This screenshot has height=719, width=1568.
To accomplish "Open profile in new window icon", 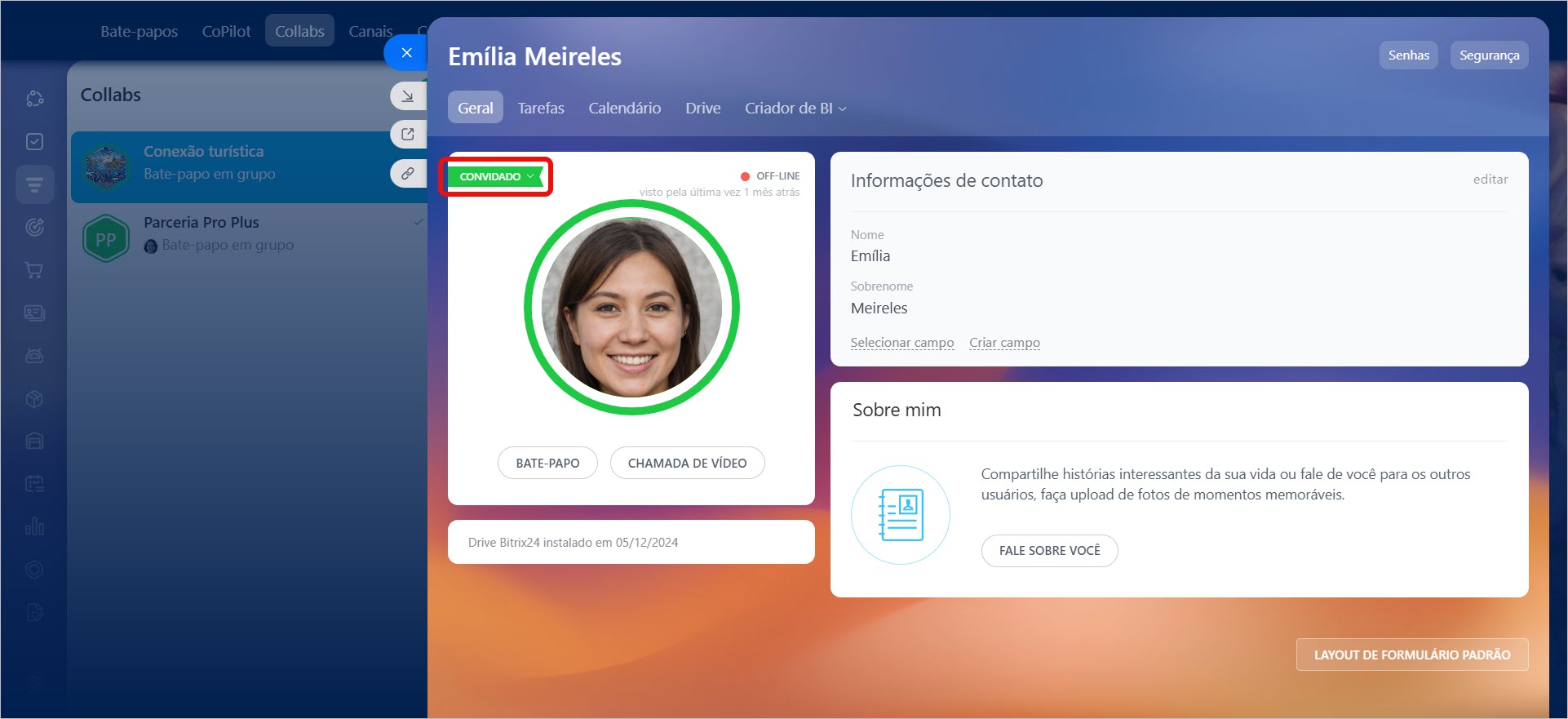I will click(408, 135).
